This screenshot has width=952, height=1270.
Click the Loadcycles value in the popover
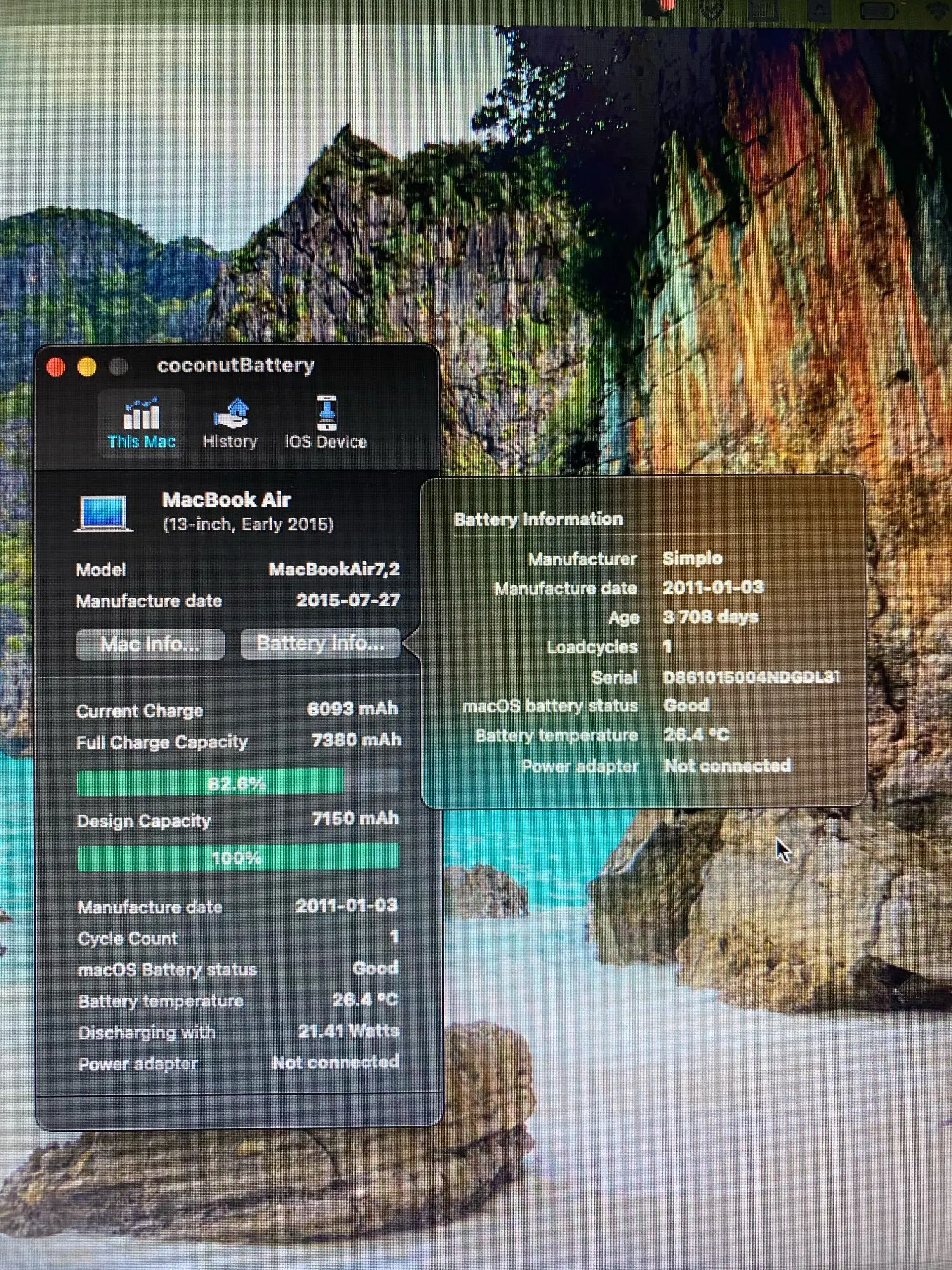click(667, 646)
